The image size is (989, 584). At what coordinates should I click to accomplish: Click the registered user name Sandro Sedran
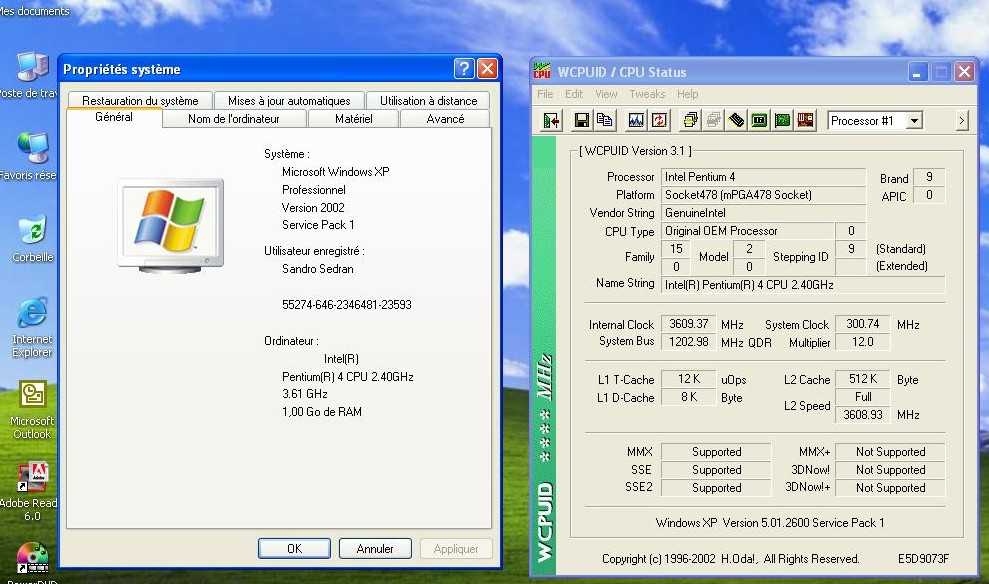click(x=317, y=269)
